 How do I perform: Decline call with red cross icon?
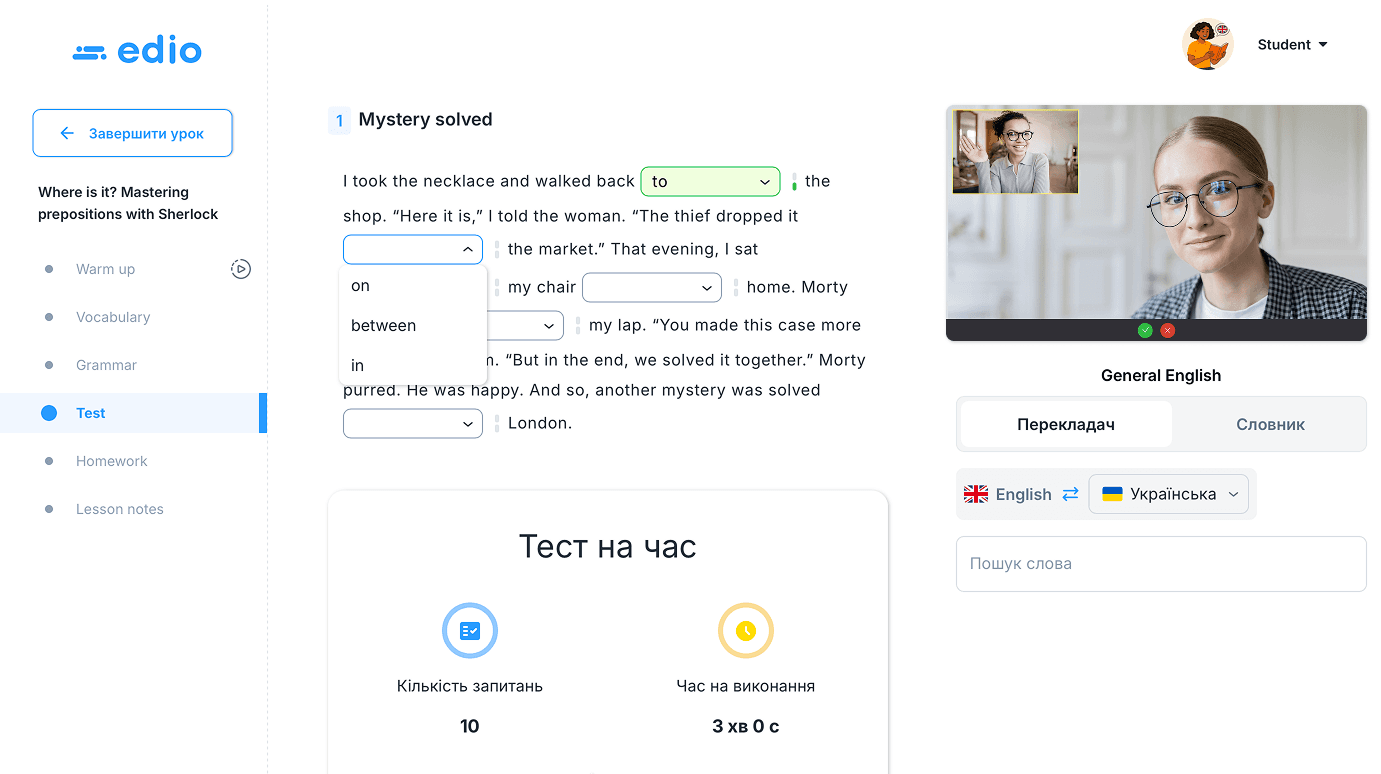tap(1167, 331)
